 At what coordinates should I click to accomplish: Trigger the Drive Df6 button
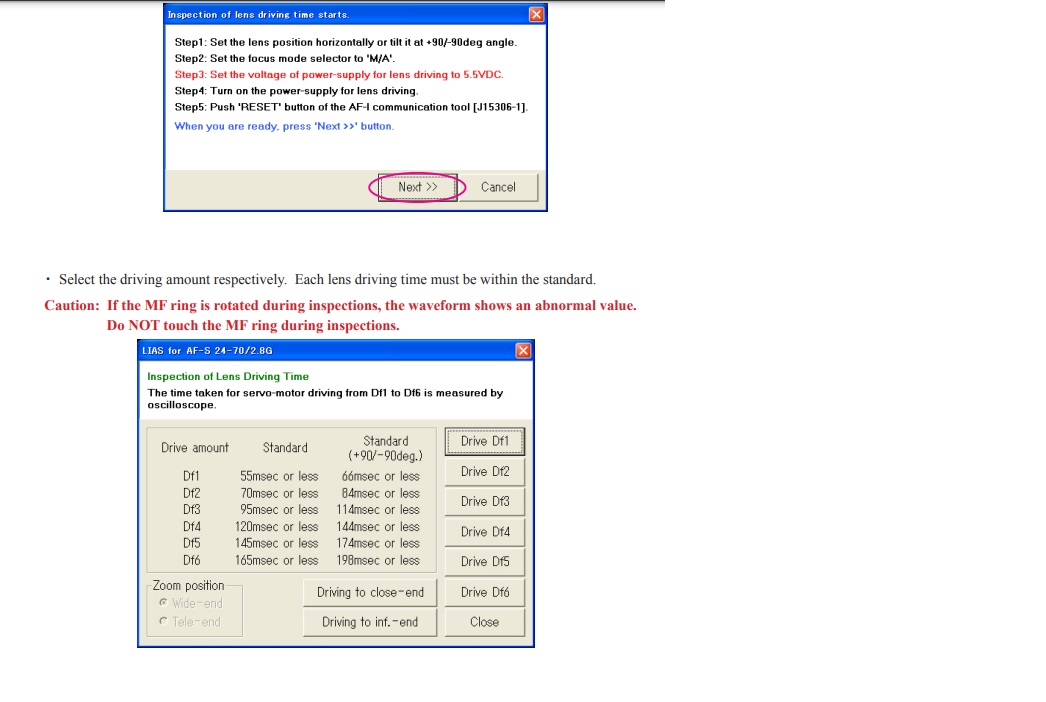coord(484,592)
